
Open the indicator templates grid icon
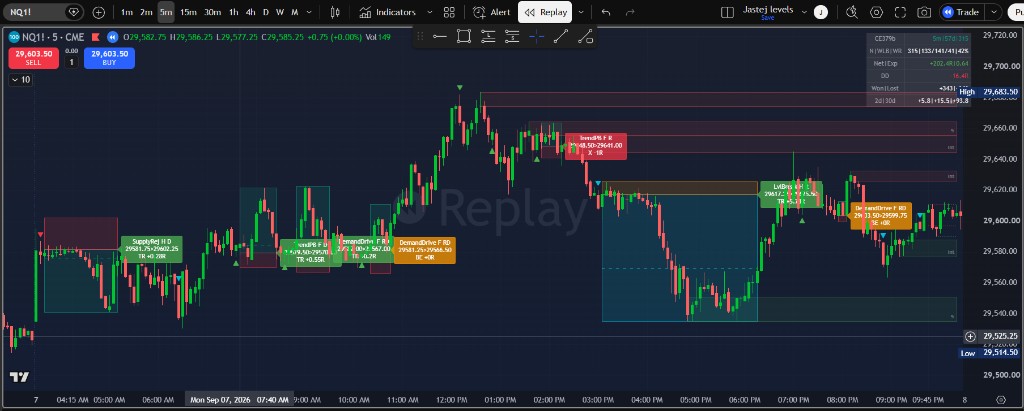449,12
